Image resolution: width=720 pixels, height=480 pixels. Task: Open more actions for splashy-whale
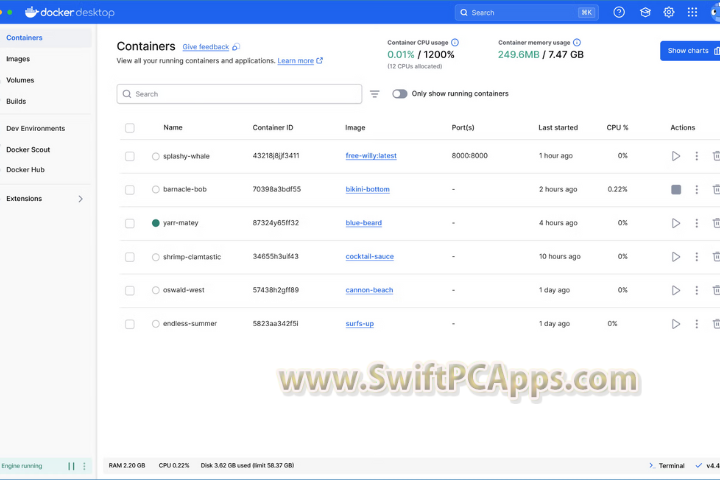[697, 156]
